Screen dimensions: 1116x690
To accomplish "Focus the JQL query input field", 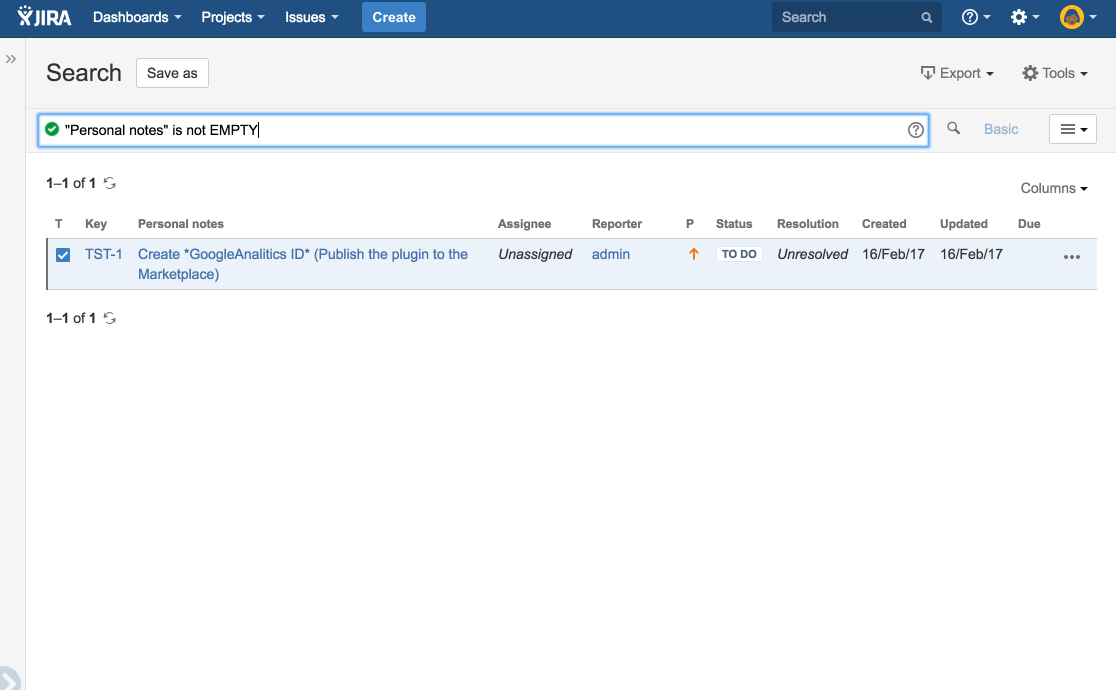I will point(483,130).
